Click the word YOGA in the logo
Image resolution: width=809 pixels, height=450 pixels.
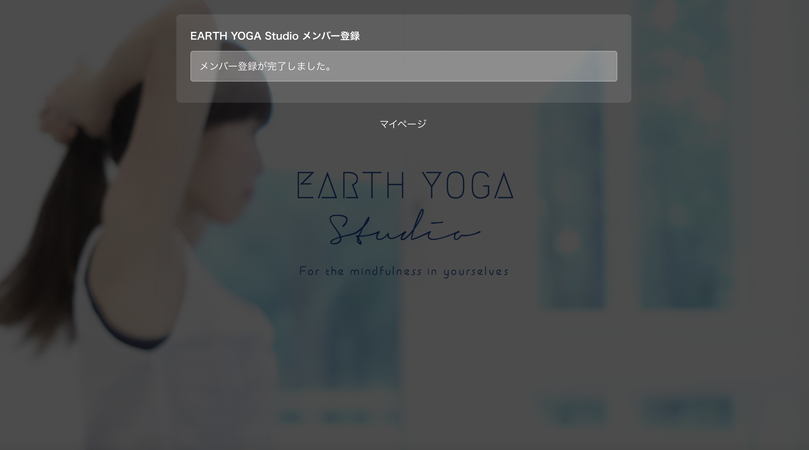click(467, 185)
